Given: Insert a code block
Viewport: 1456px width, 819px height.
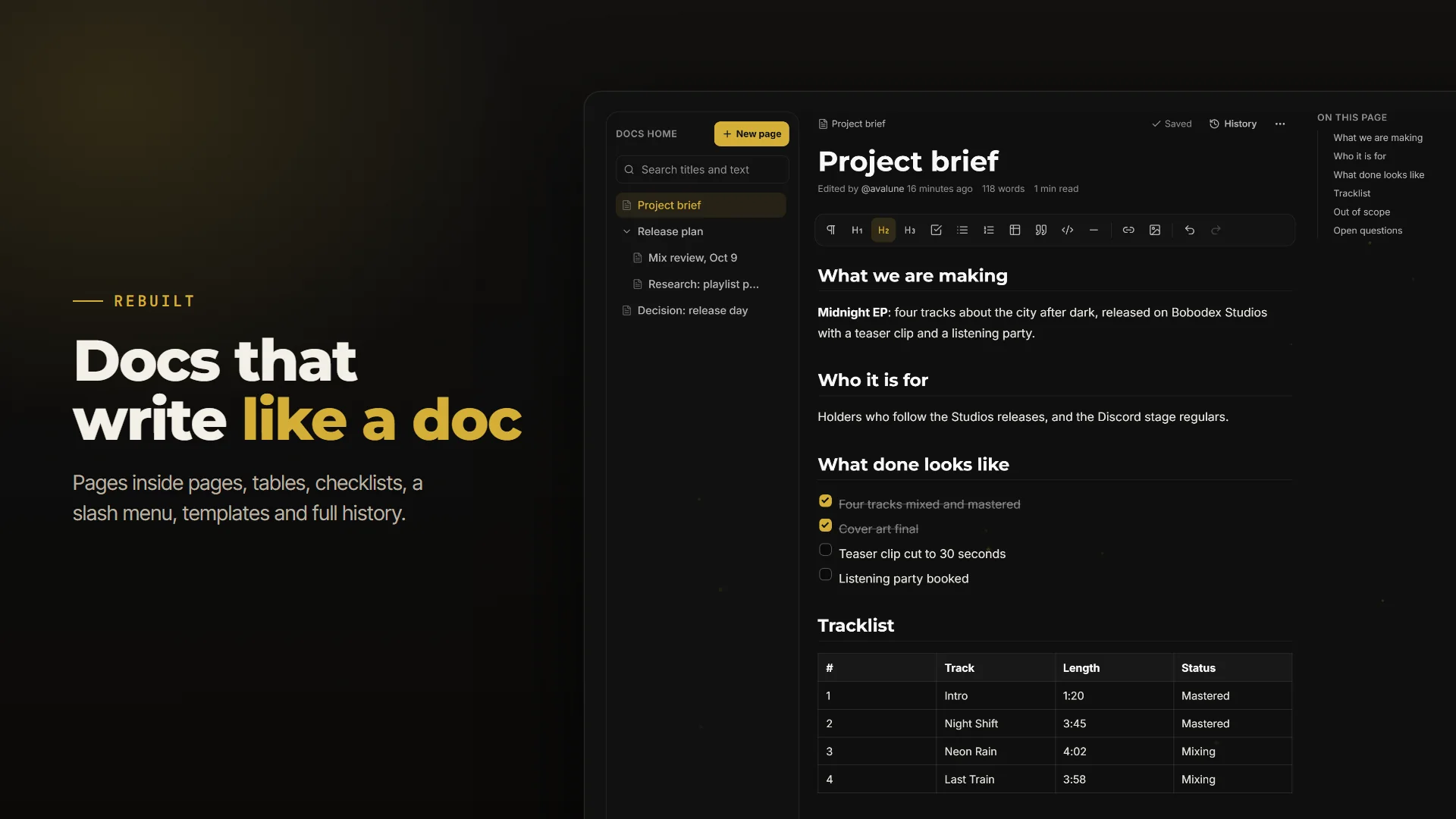Looking at the screenshot, I should pos(1068,230).
